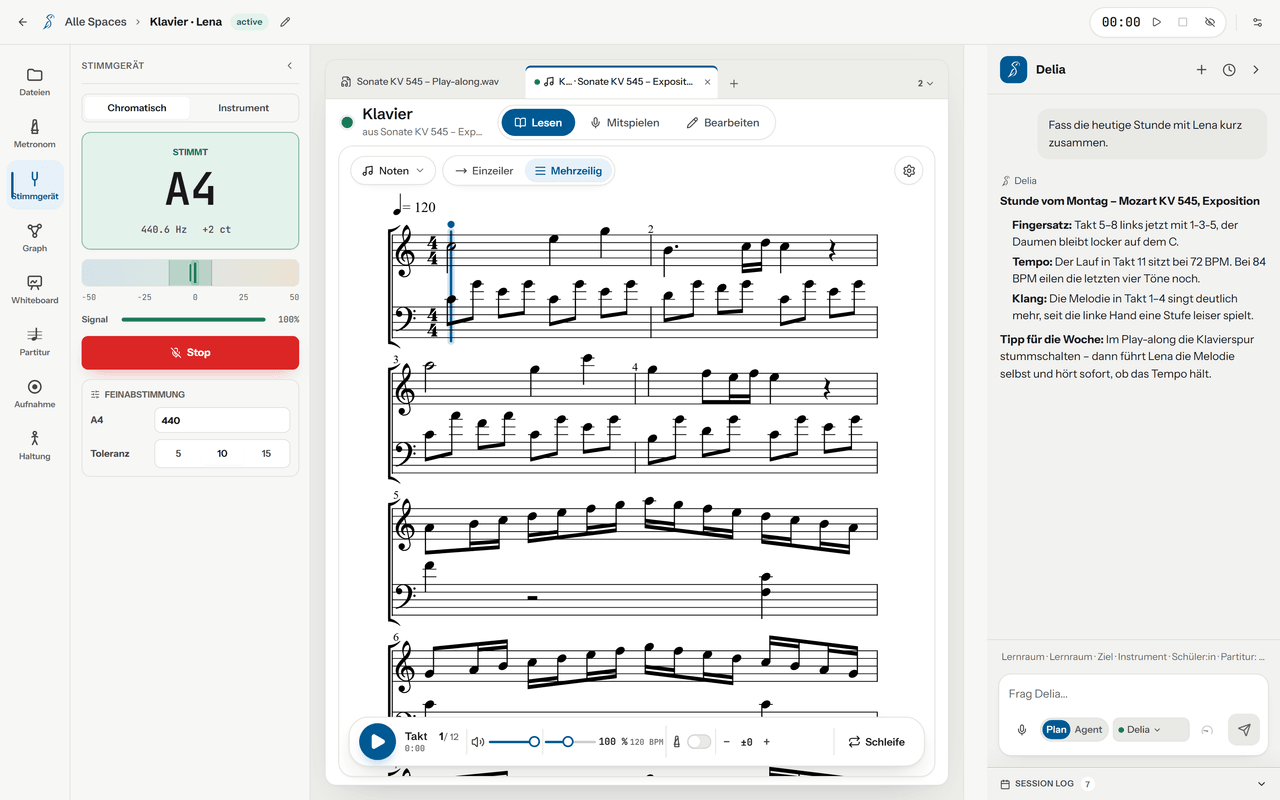Set Toleranz to 15
The image size is (1280, 800).
266,453
